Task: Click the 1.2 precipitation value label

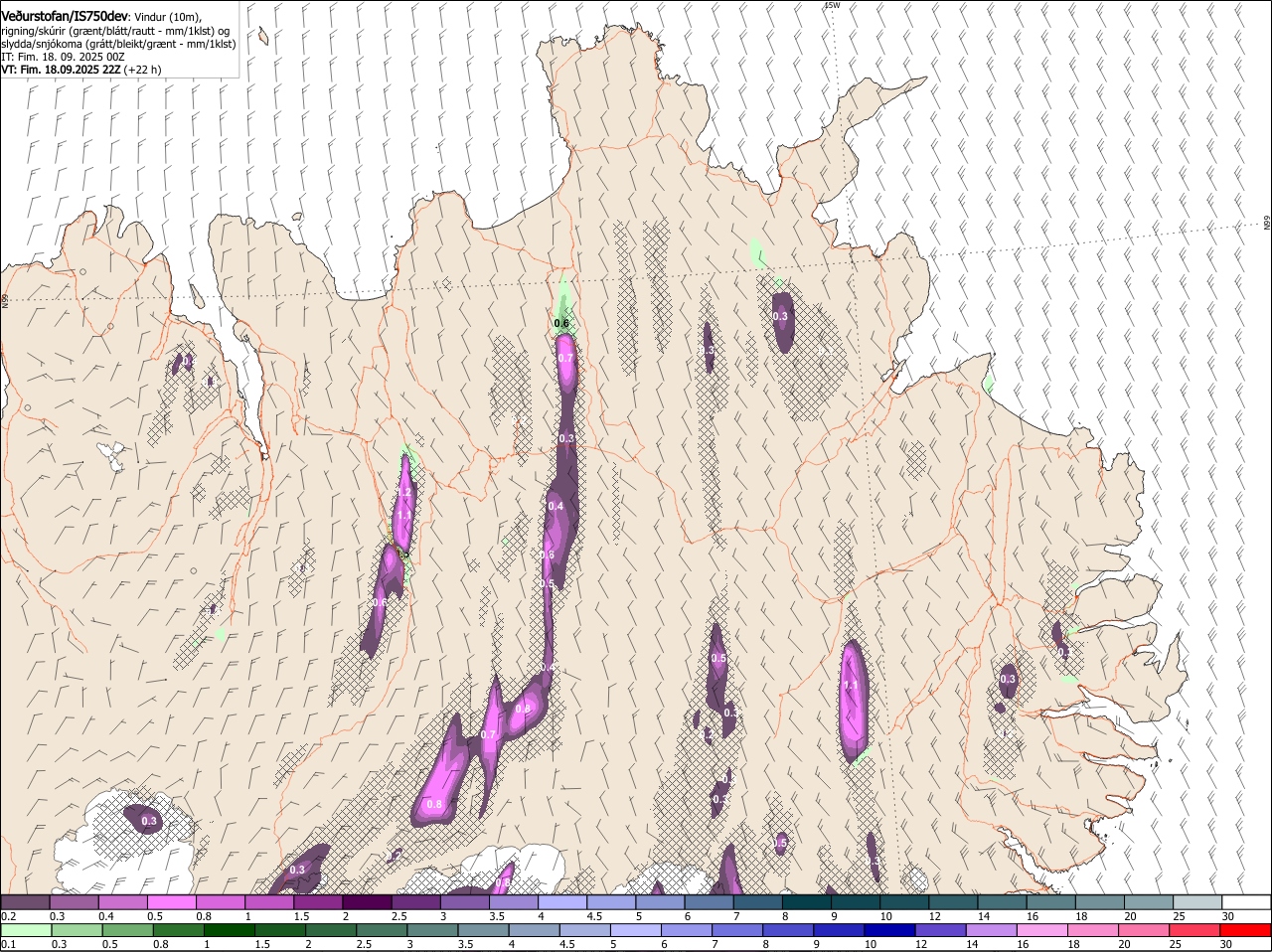Action: pos(403,493)
